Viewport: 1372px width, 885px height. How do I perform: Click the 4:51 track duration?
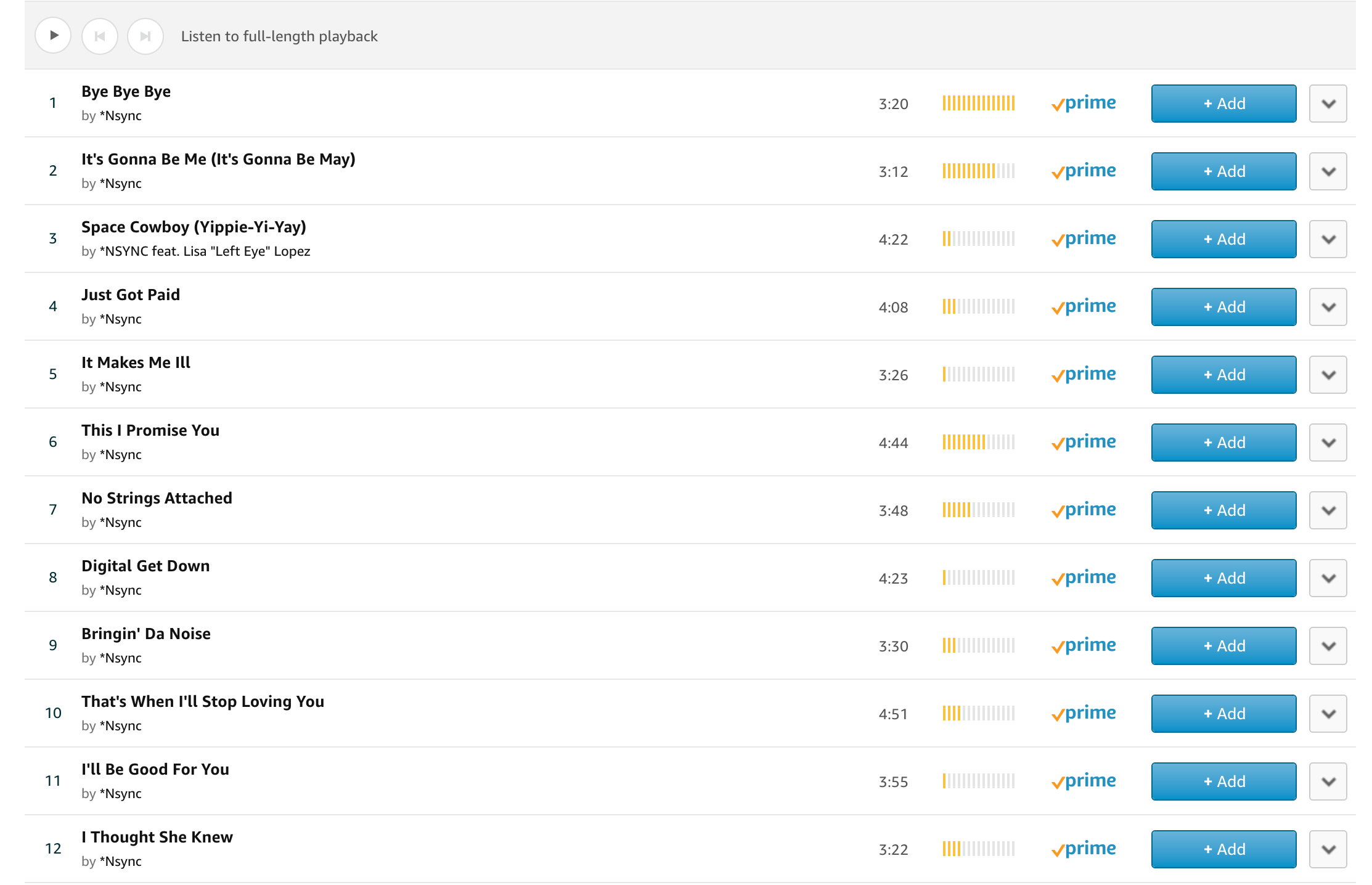(x=893, y=714)
